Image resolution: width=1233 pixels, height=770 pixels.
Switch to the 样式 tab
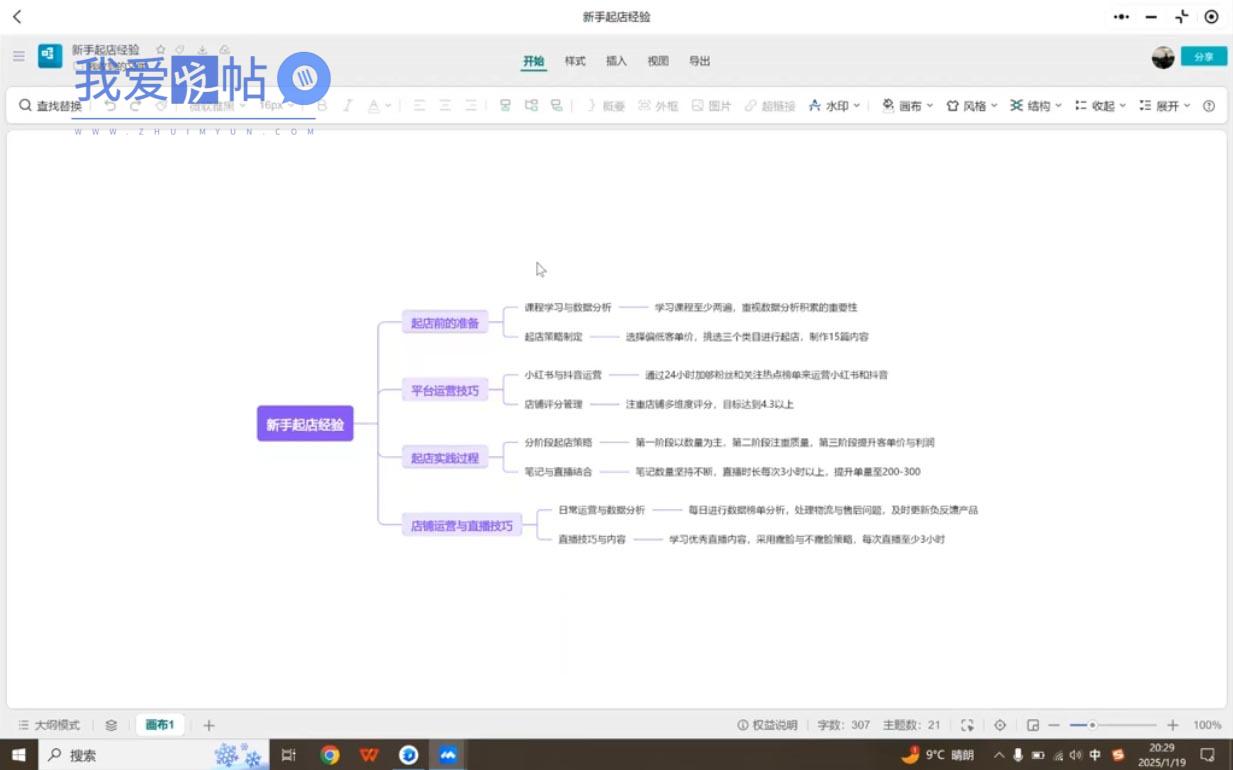(575, 61)
